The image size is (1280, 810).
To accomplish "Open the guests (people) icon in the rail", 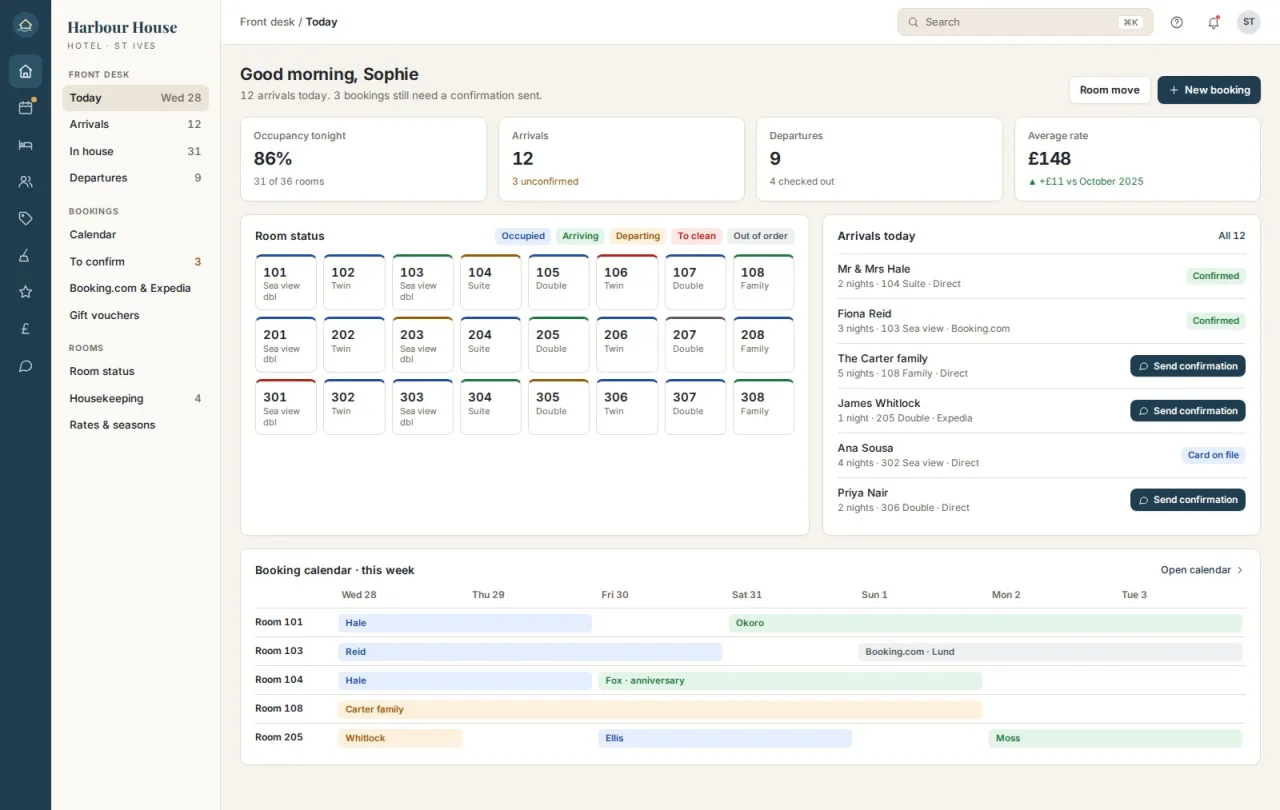I will pyautogui.click(x=25, y=182).
